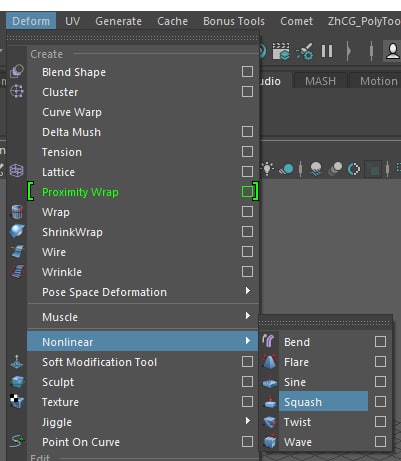
Task: Open Wrap options box
Action: pyautogui.click(x=247, y=212)
